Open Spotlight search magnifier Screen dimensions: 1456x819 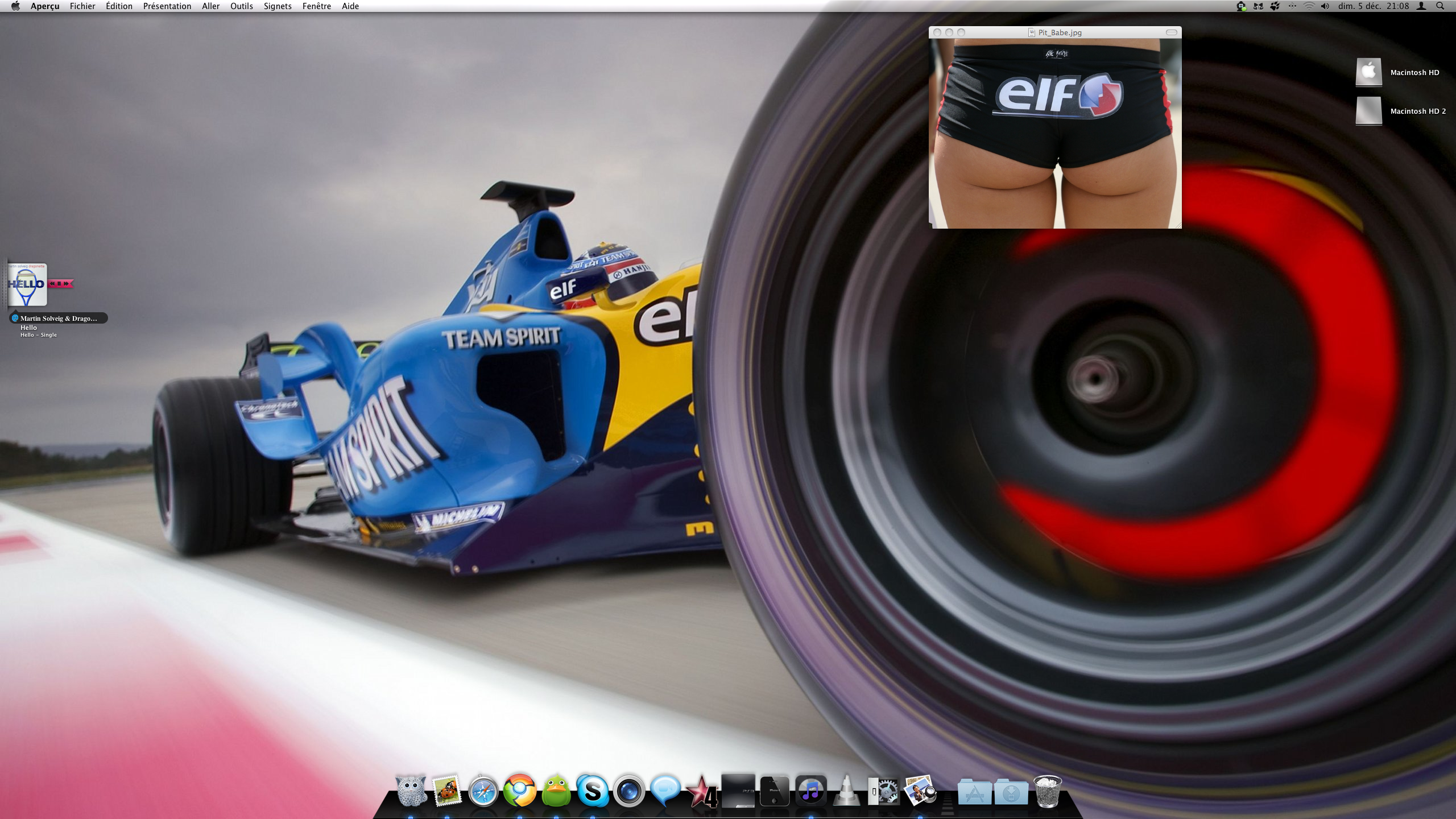click(x=1440, y=6)
